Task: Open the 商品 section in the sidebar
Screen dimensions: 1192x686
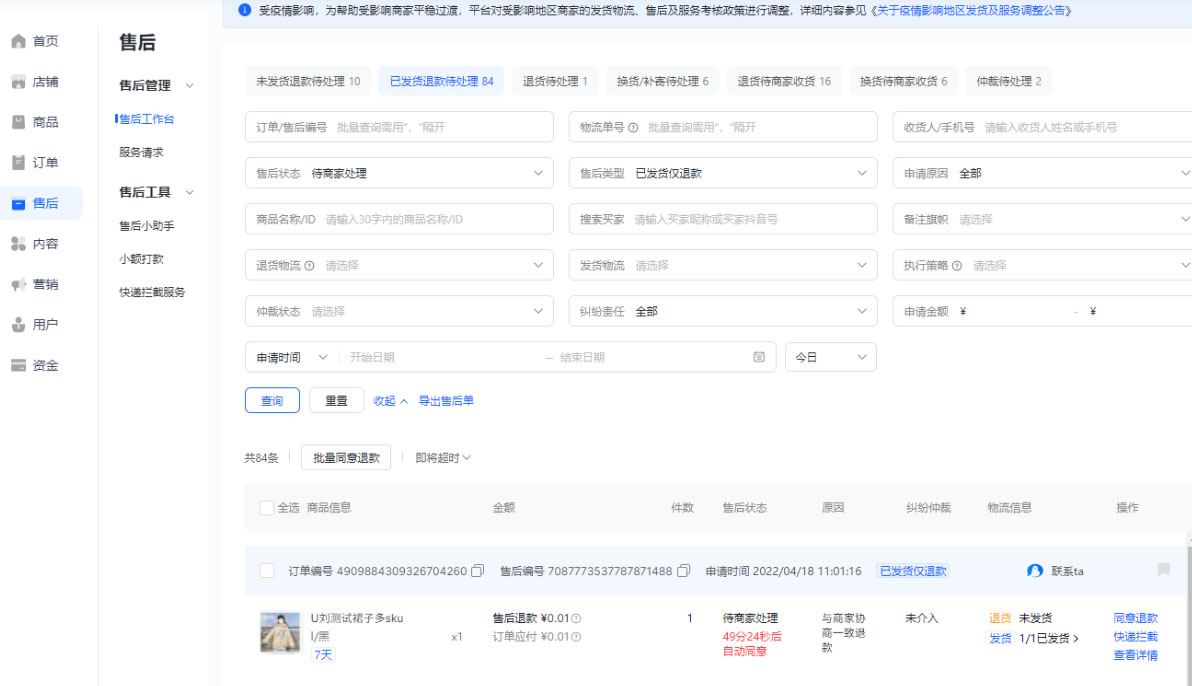Action: [x=40, y=121]
